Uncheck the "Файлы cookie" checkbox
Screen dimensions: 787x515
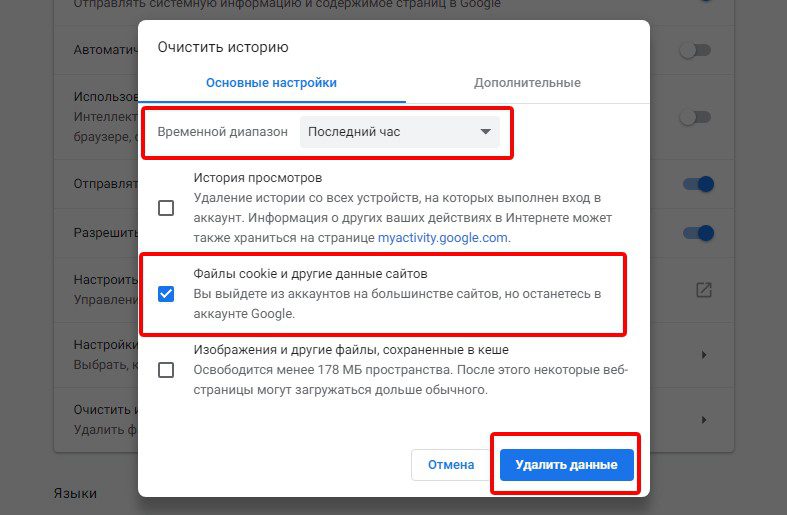[166, 294]
